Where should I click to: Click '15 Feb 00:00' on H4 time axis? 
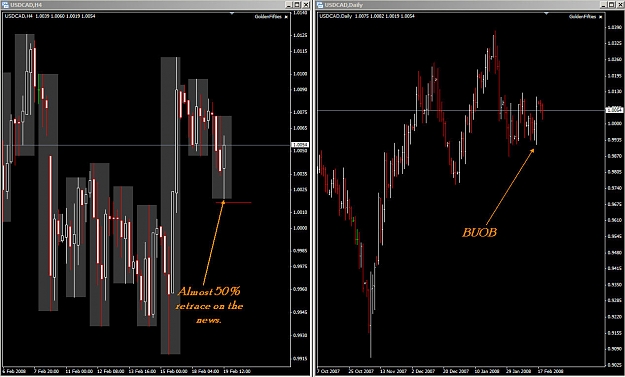[x=173, y=371]
